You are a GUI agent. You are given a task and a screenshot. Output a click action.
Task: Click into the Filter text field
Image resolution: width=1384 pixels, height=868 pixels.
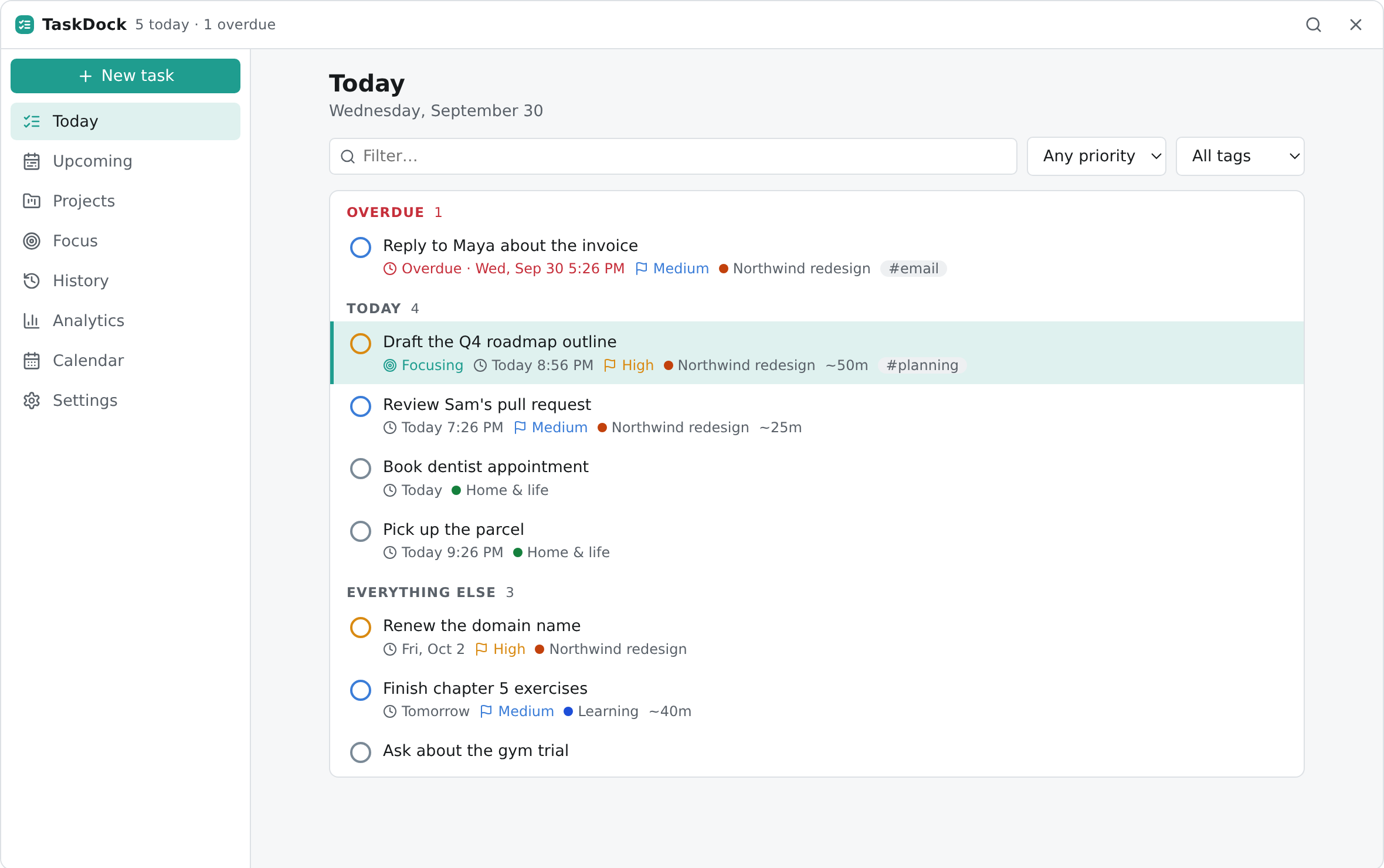click(x=673, y=156)
